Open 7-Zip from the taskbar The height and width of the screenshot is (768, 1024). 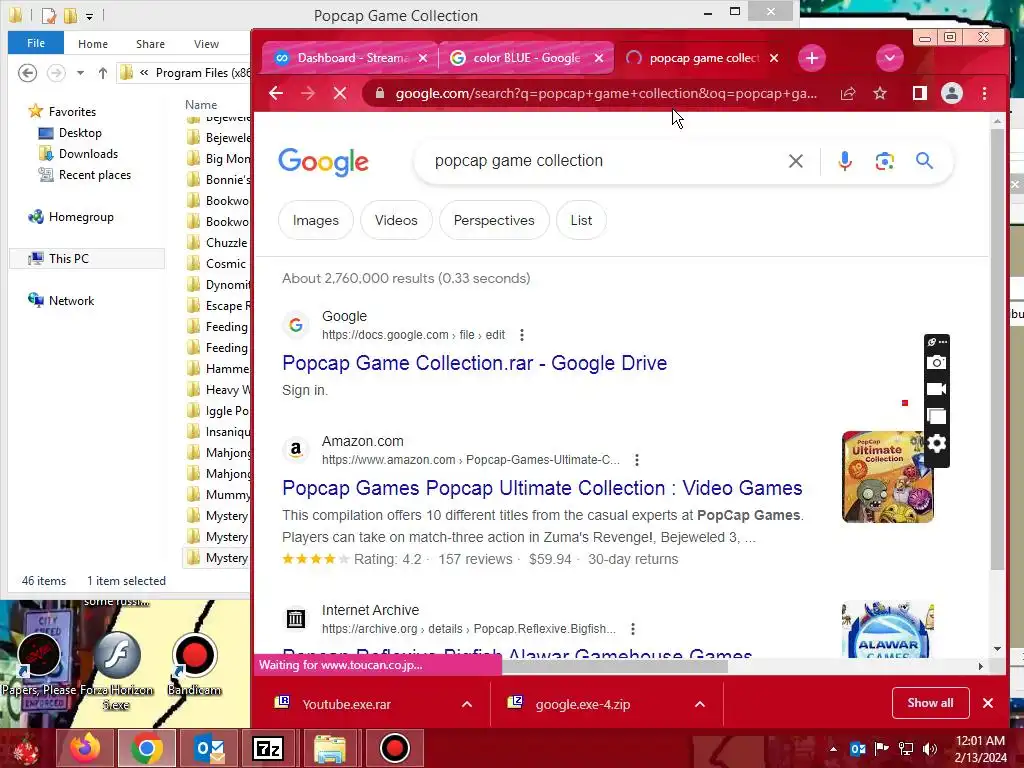click(268, 748)
